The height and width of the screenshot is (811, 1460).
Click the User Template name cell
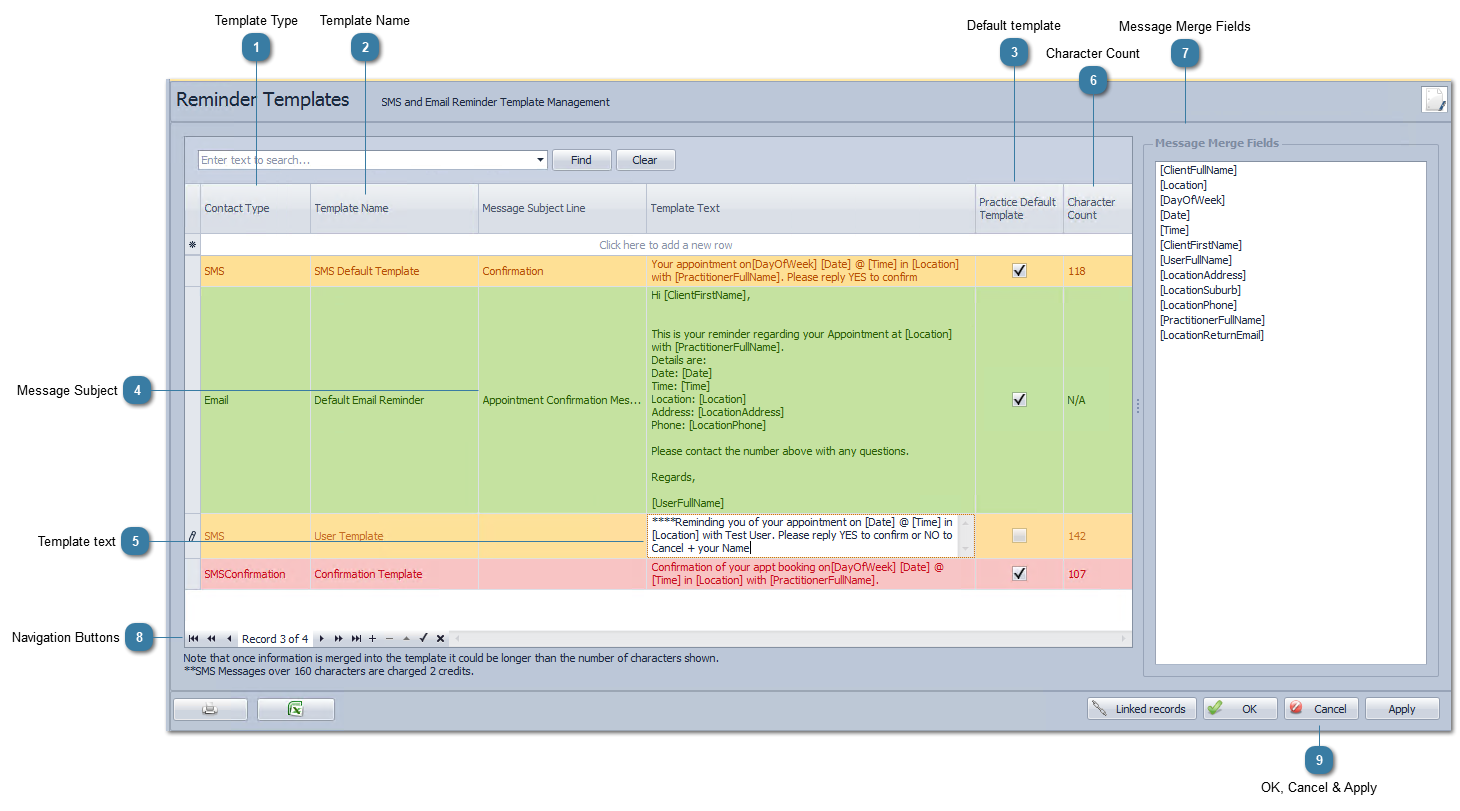coord(394,536)
